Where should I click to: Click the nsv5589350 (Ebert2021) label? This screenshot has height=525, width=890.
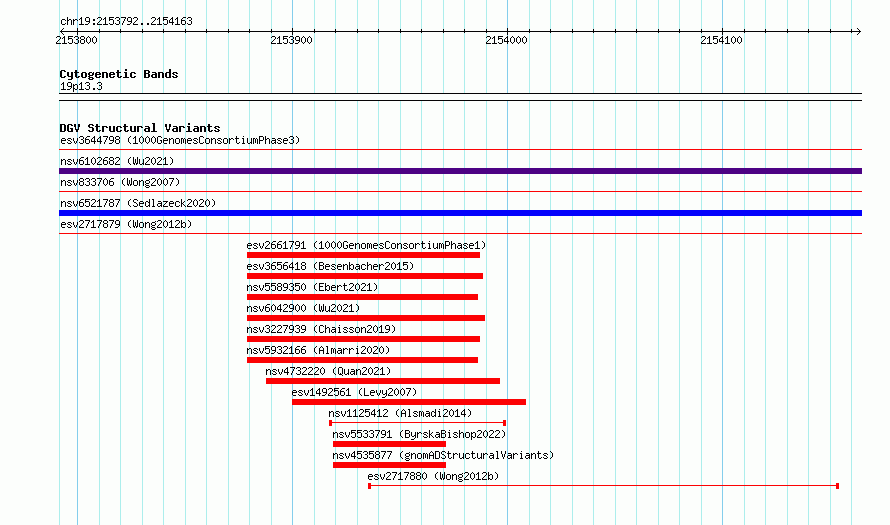[312, 287]
